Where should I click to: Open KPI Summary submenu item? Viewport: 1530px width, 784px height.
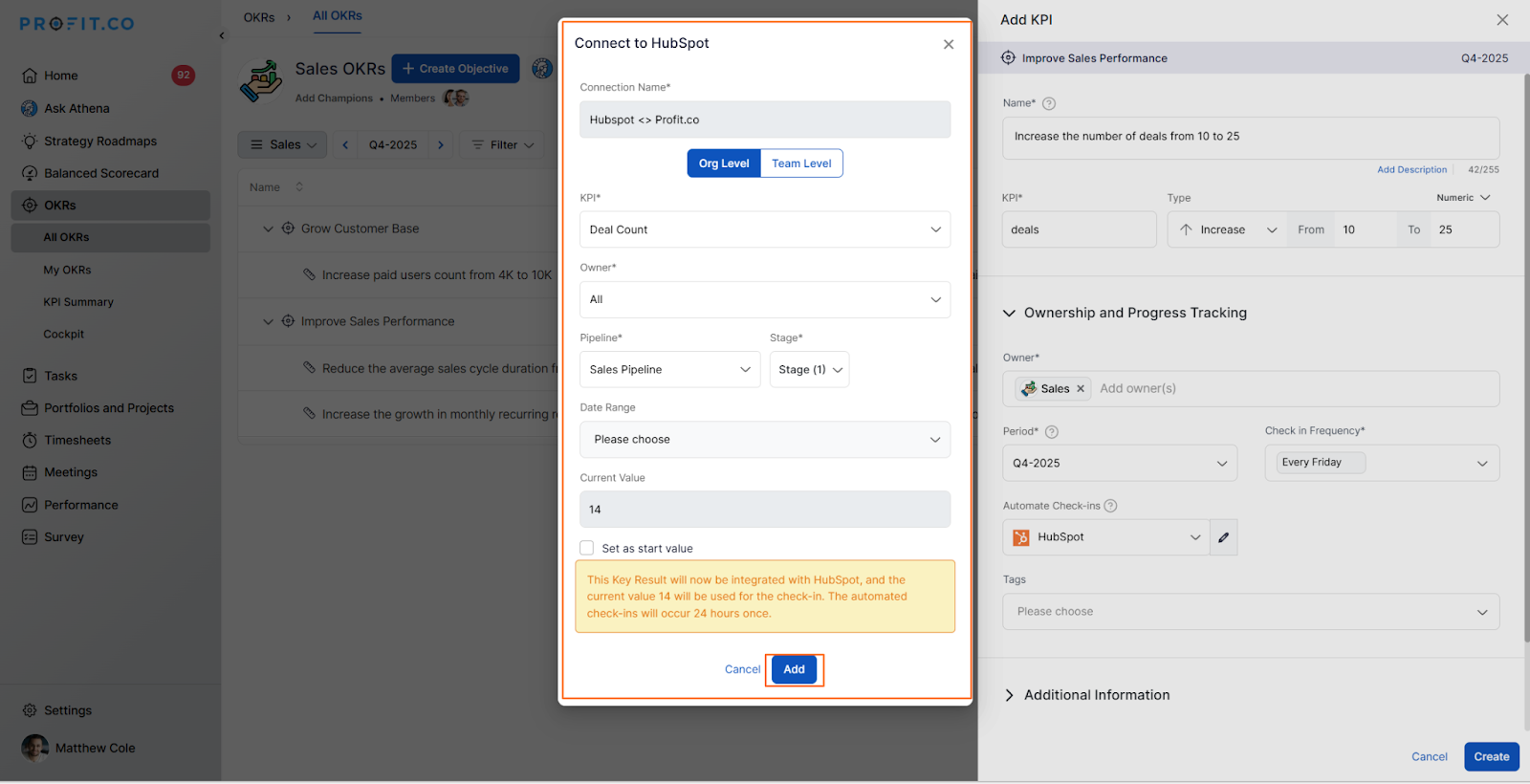click(78, 302)
